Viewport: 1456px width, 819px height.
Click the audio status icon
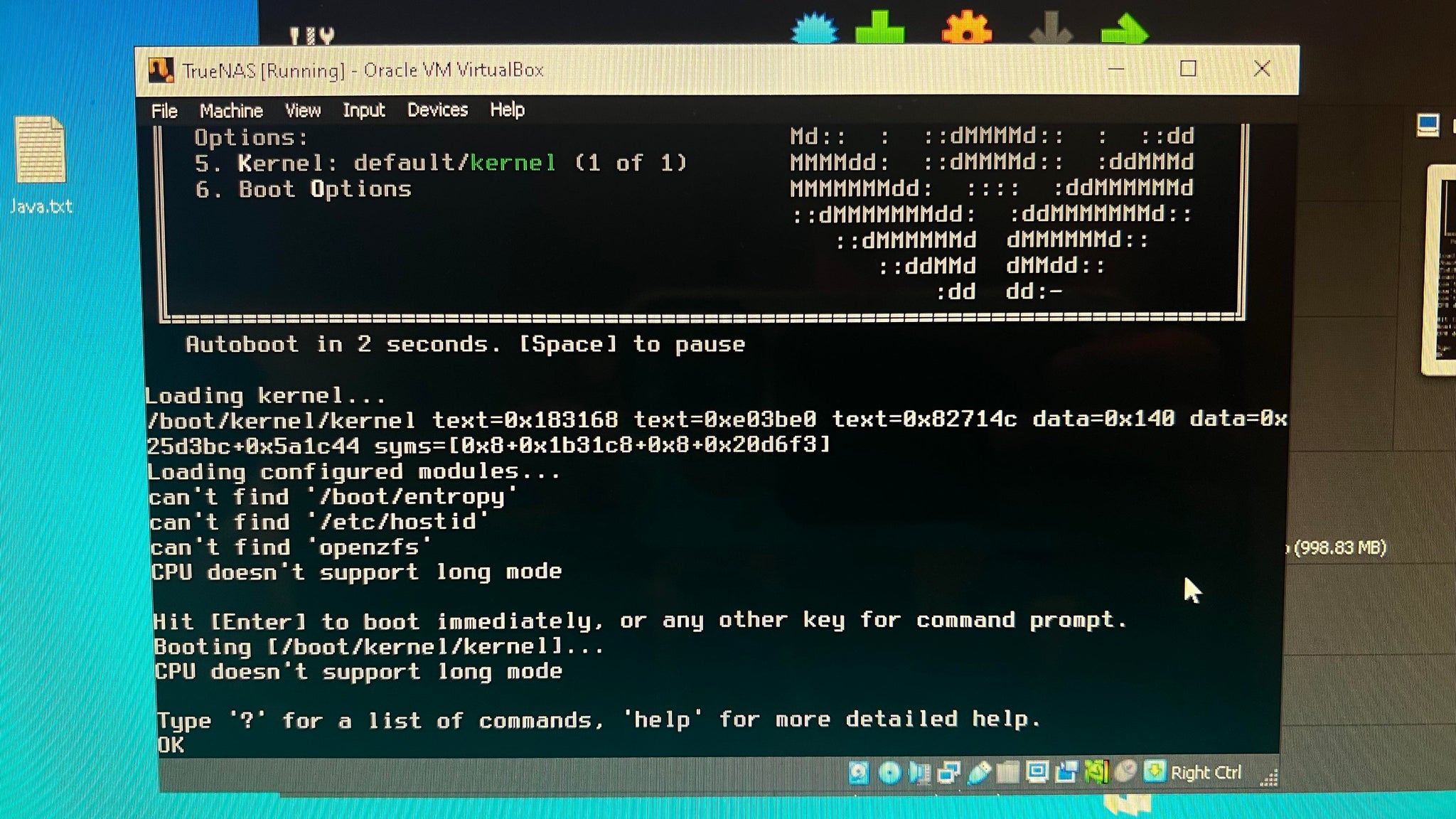[919, 772]
